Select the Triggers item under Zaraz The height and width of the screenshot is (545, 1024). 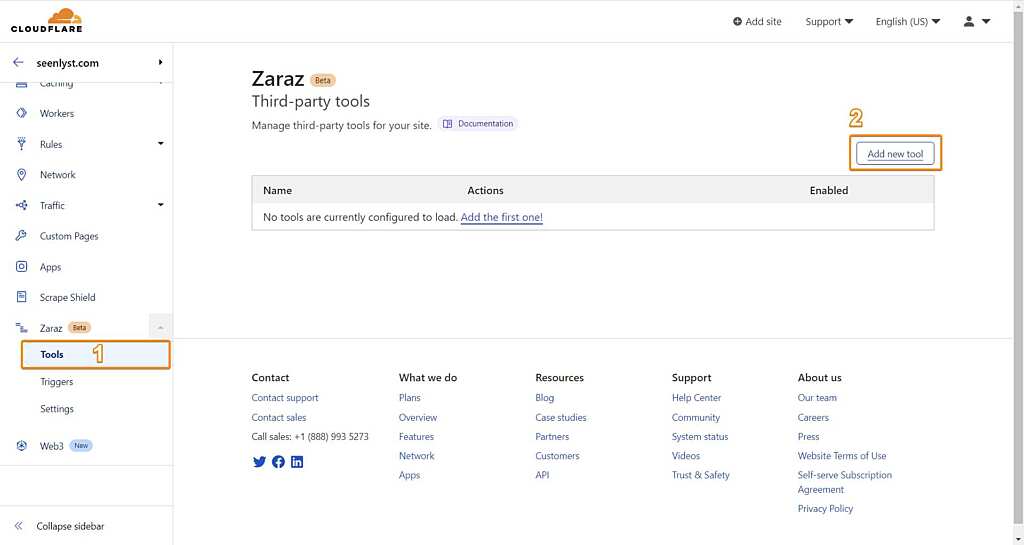57,382
